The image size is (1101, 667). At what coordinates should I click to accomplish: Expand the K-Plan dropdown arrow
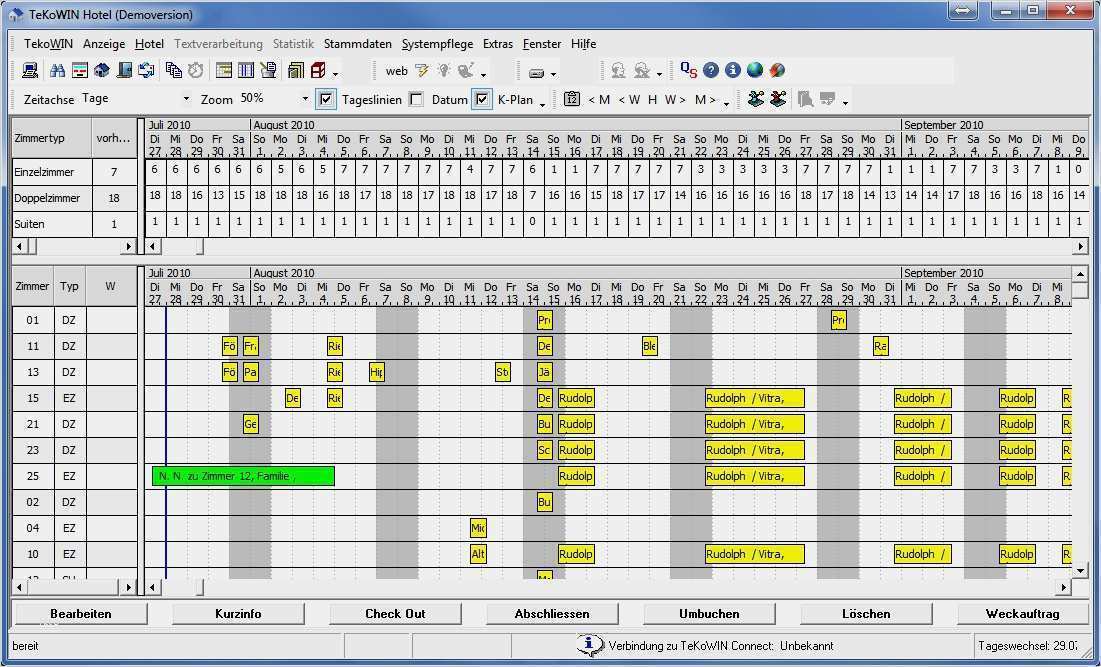coord(542,103)
